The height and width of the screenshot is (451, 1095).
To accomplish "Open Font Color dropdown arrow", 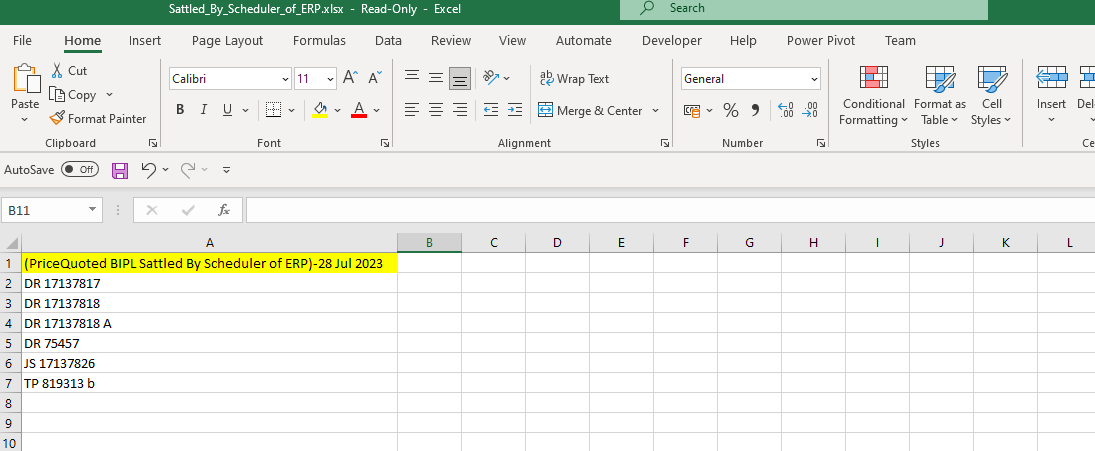I will click(376, 110).
